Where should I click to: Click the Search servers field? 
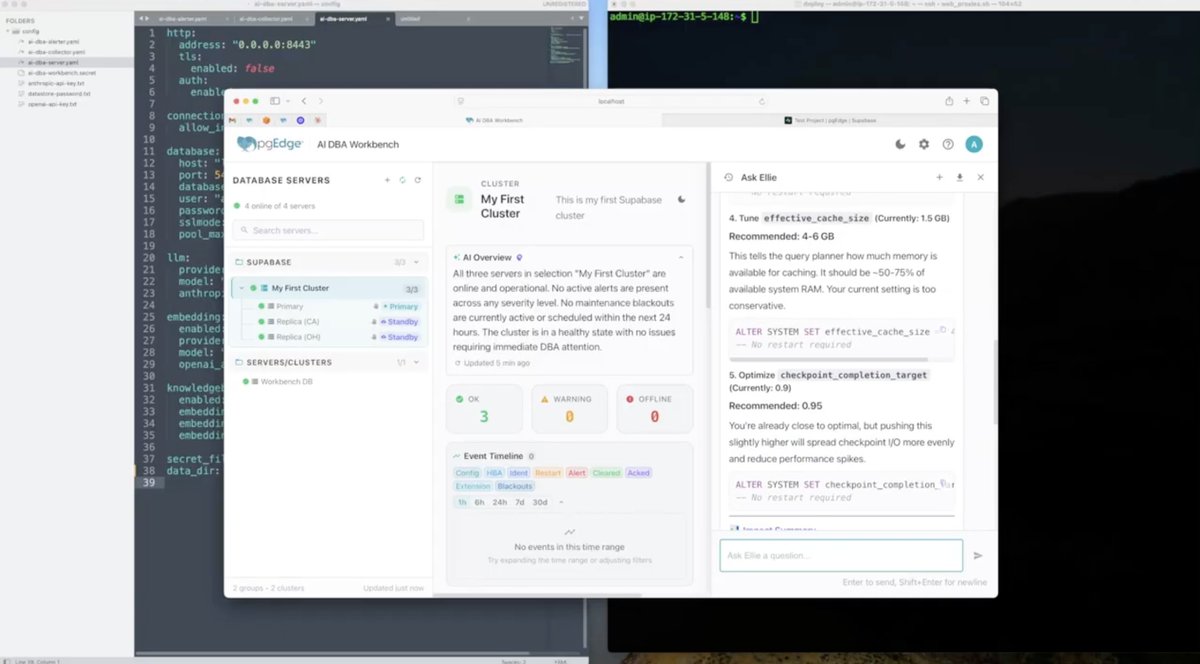point(328,230)
